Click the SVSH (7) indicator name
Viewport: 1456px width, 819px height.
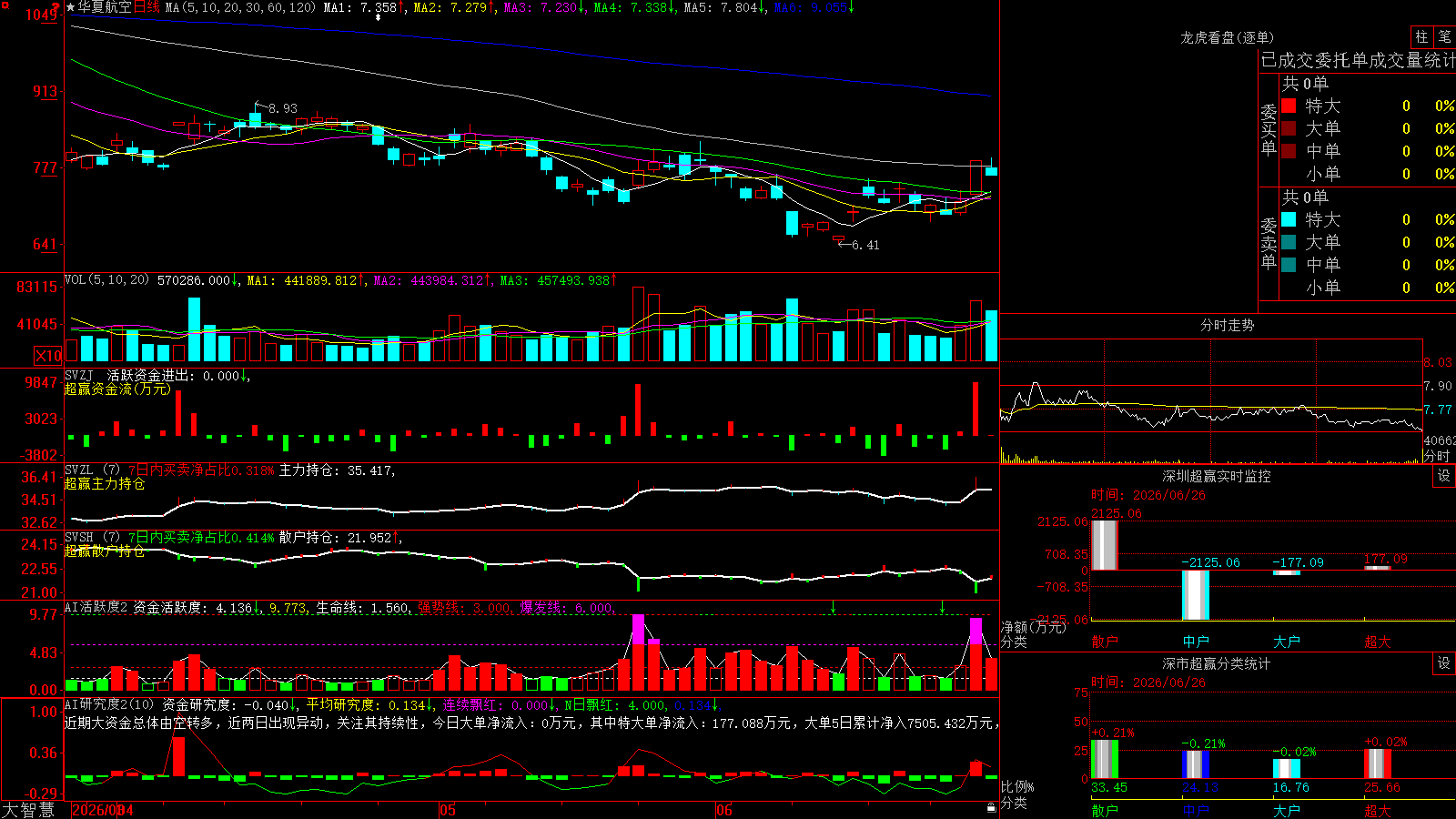(x=92, y=537)
